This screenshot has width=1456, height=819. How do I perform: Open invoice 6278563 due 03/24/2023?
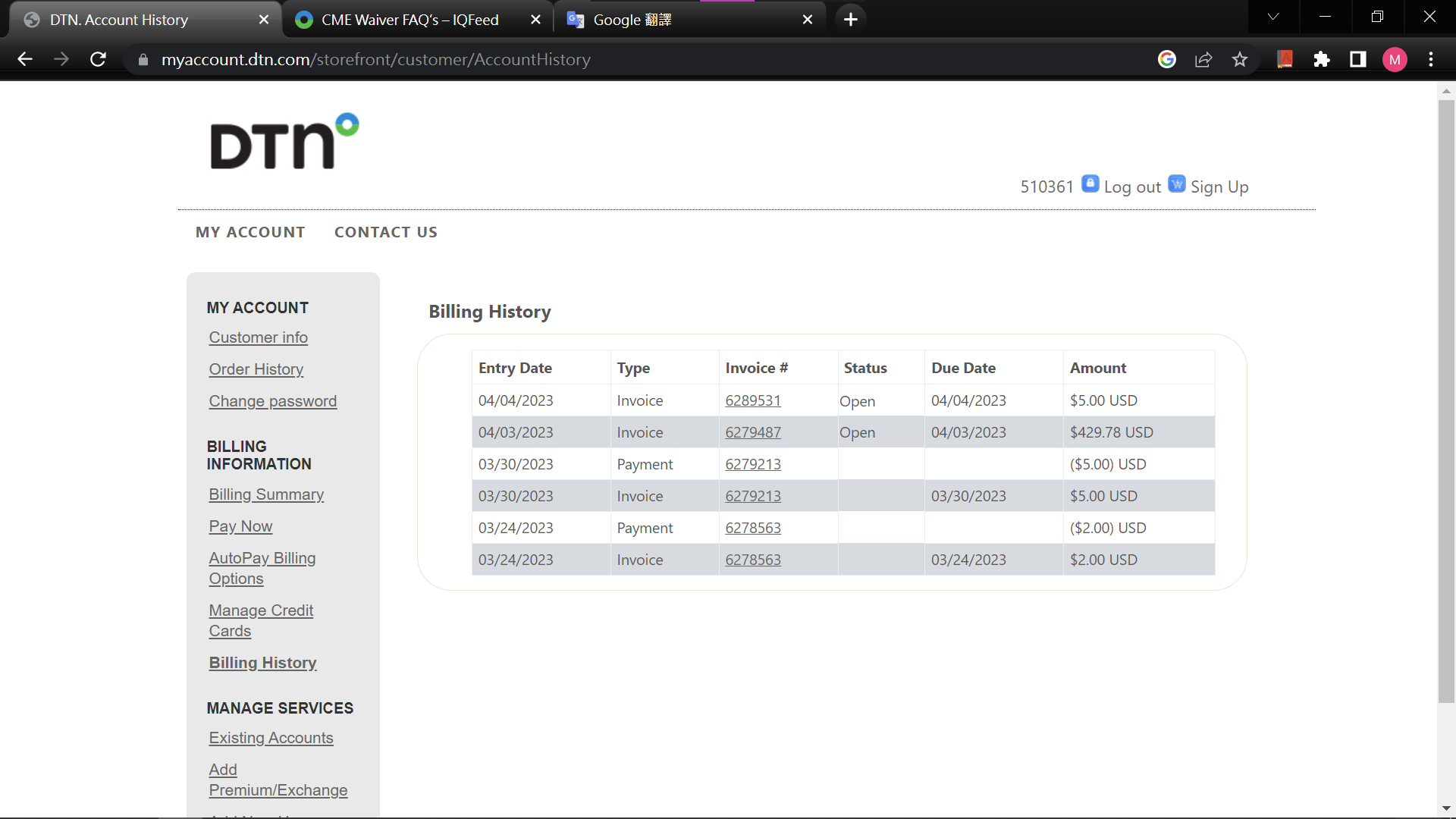pyautogui.click(x=753, y=560)
